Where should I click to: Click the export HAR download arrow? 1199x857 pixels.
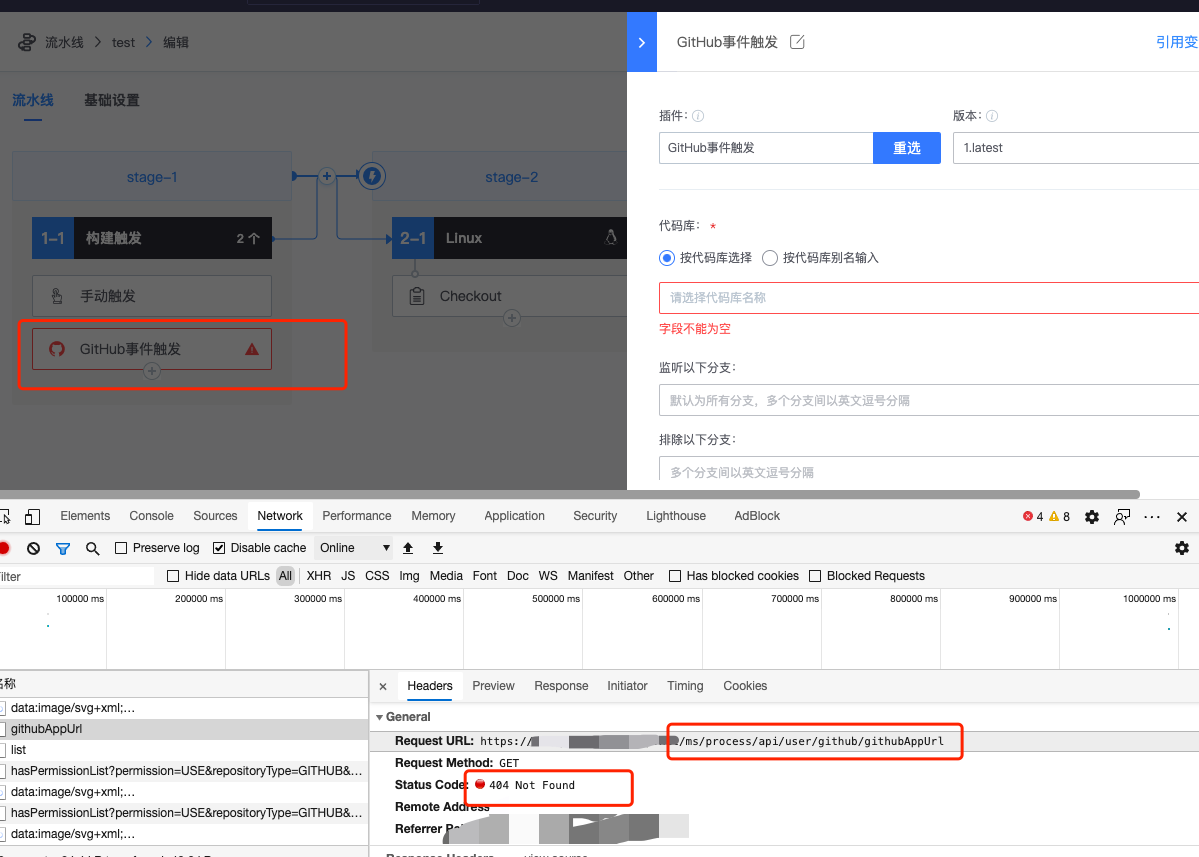tap(437, 548)
